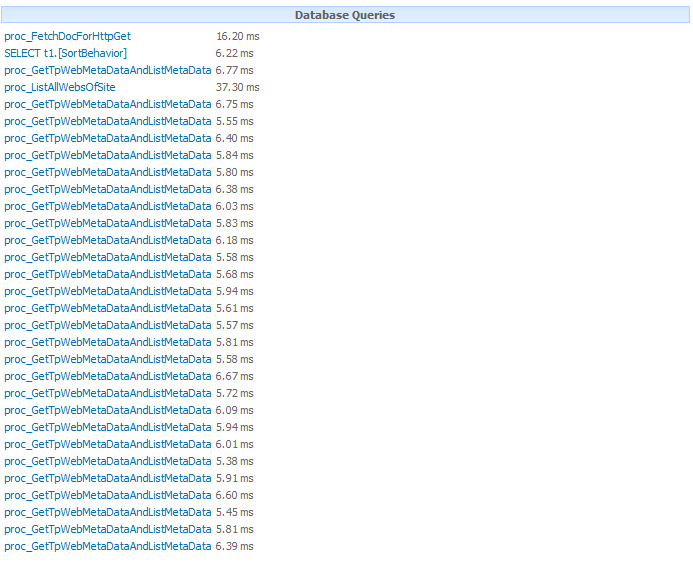
Task: Select the 6.40 ms duration value
Action: [x=235, y=138]
